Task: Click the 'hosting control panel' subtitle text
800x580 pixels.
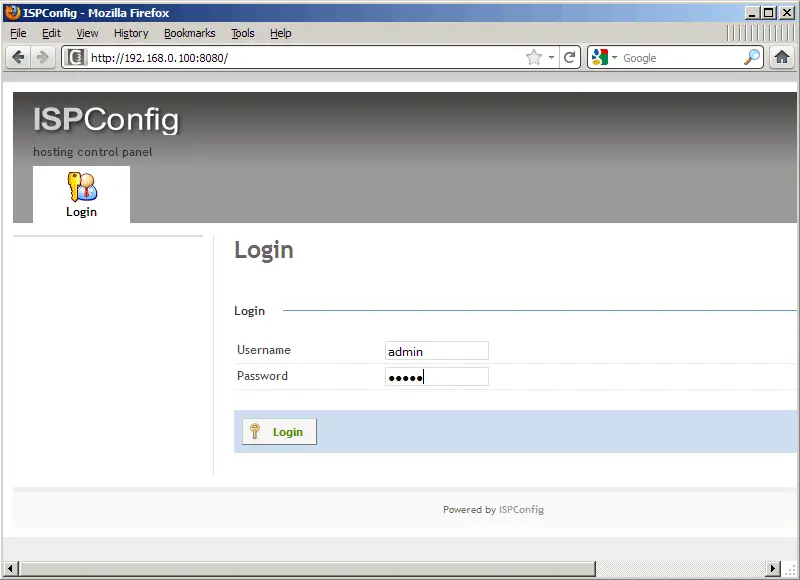Action: click(92, 152)
